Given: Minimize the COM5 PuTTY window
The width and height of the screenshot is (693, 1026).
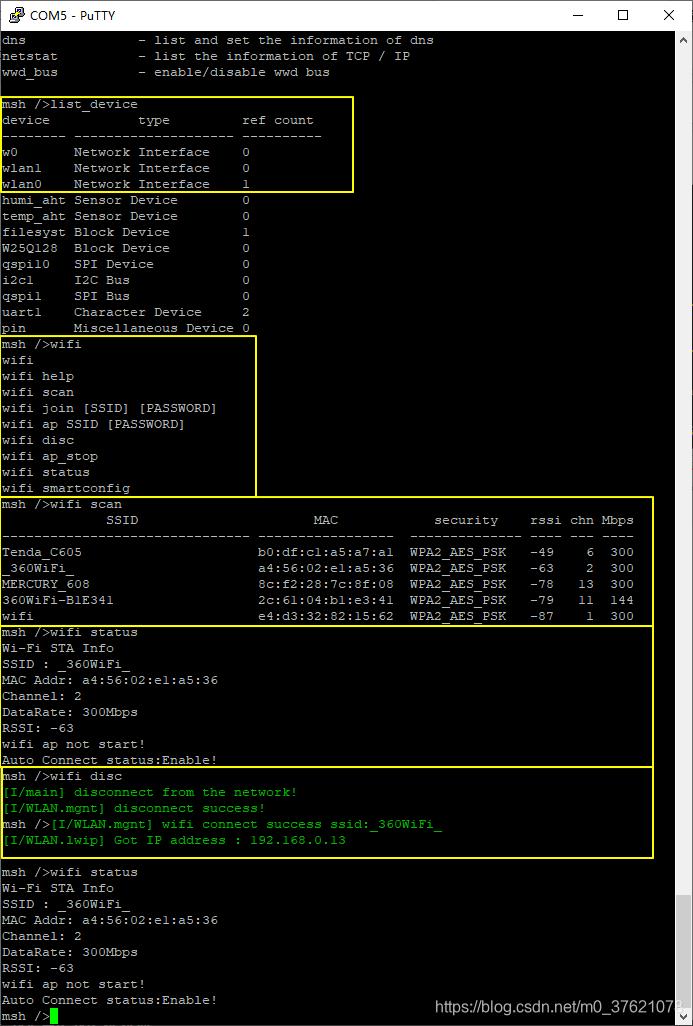Looking at the screenshot, I should point(578,15).
